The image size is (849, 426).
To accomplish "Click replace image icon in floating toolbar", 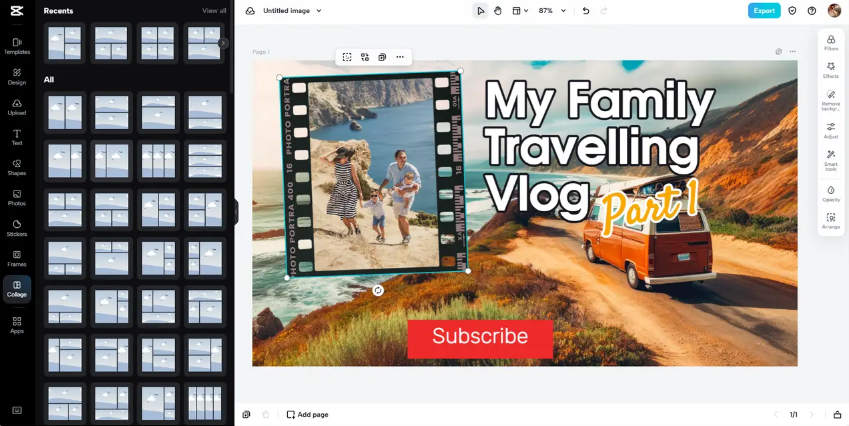I will point(365,57).
